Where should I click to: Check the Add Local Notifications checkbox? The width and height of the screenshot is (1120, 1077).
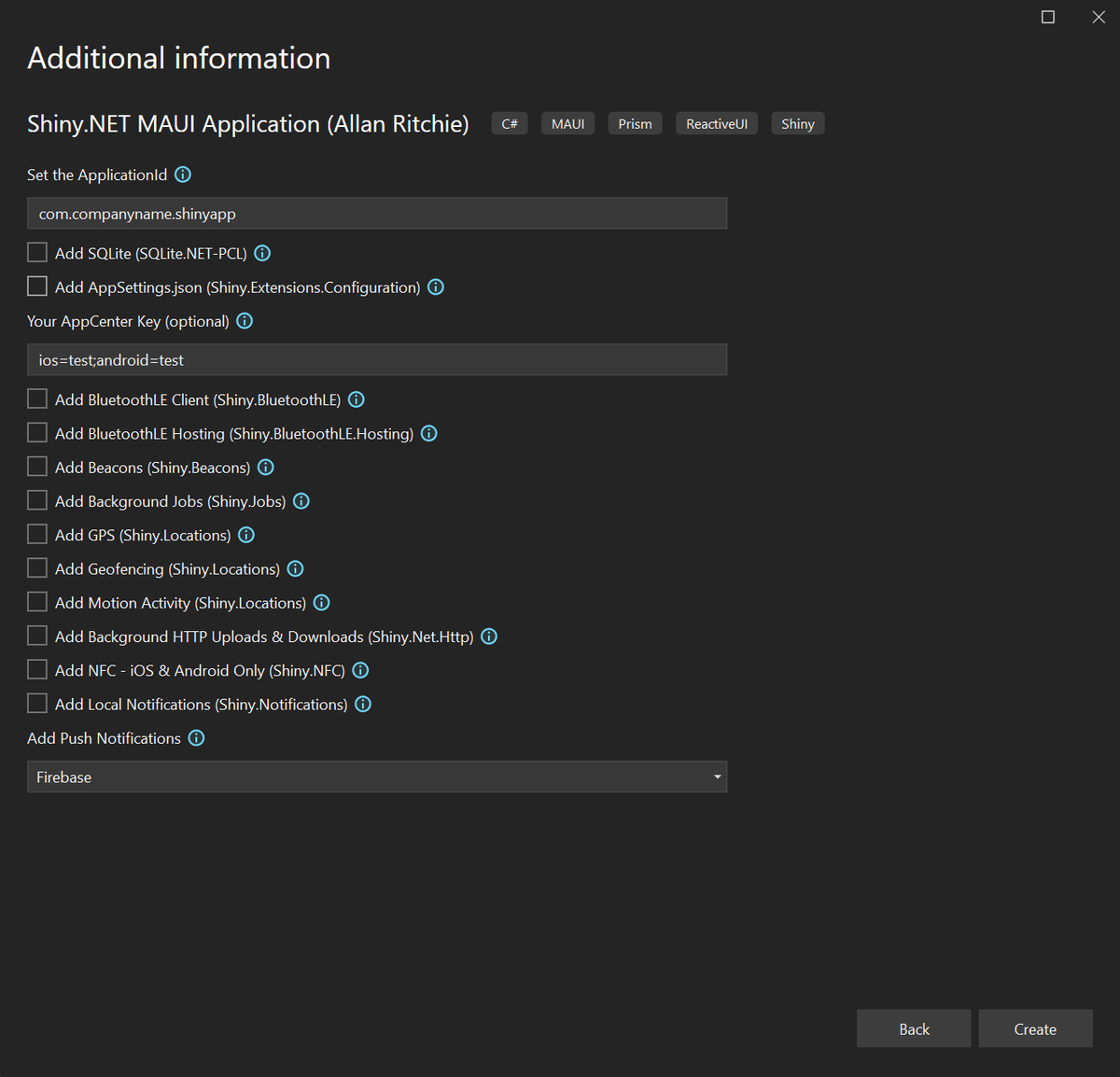click(x=37, y=704)
